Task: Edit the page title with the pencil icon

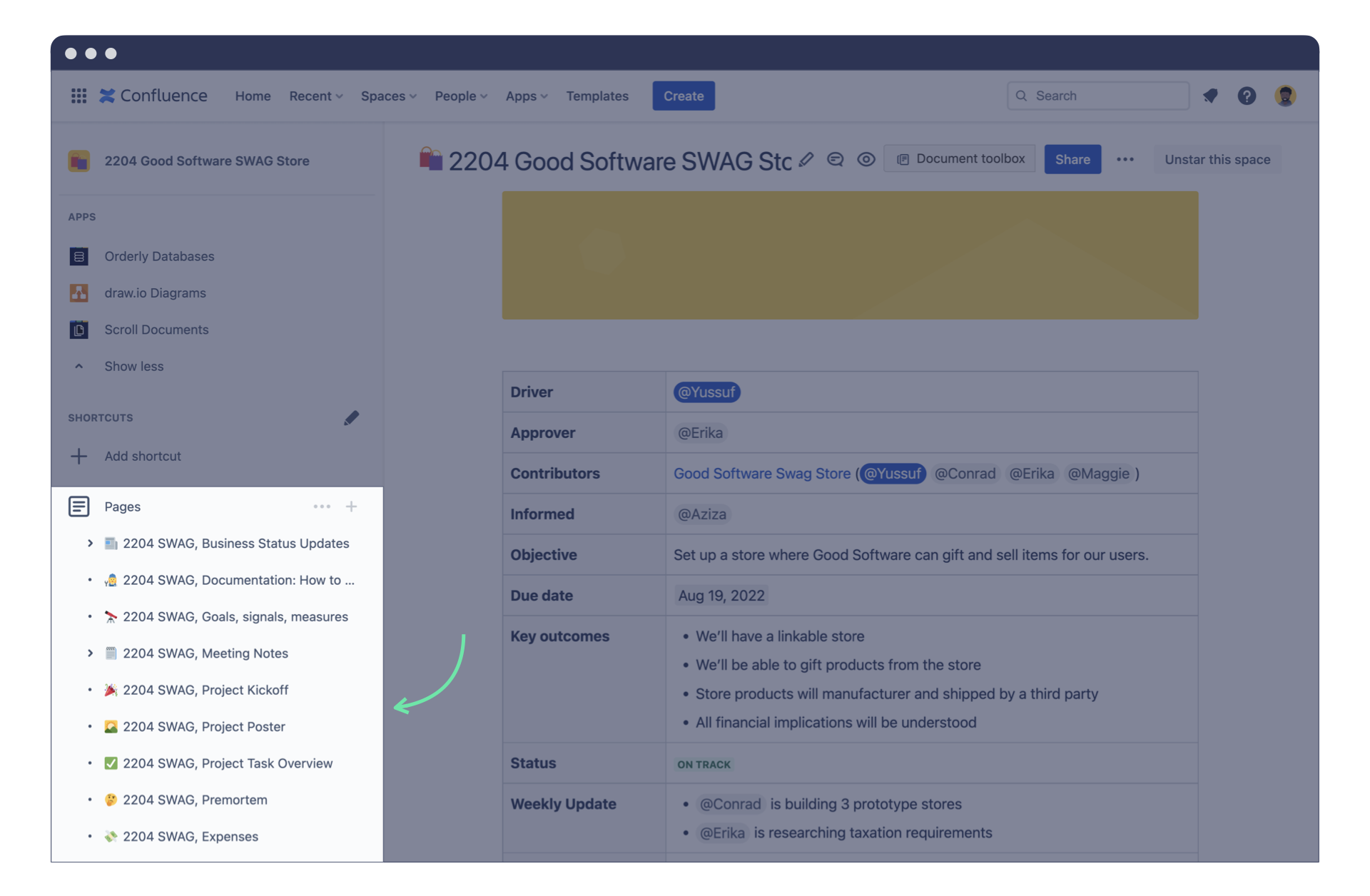Action: click(x=806, y=160)
